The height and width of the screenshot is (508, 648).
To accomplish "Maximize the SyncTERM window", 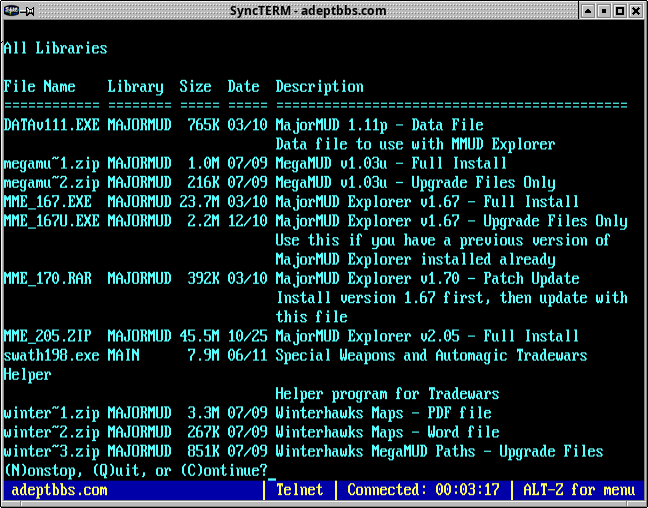I will tap(620, 10).
